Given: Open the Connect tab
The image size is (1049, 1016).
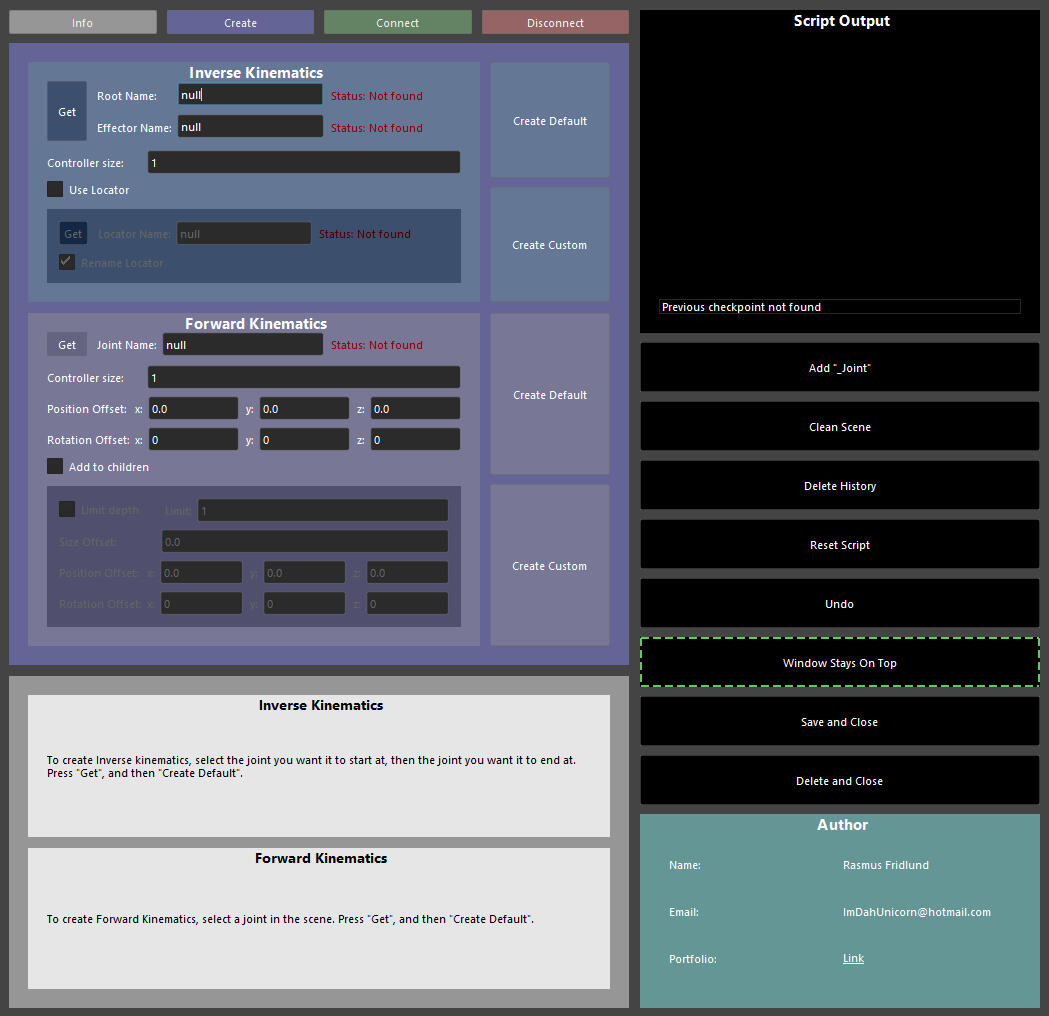Looking at the screenshot, I should pos(397,22).
